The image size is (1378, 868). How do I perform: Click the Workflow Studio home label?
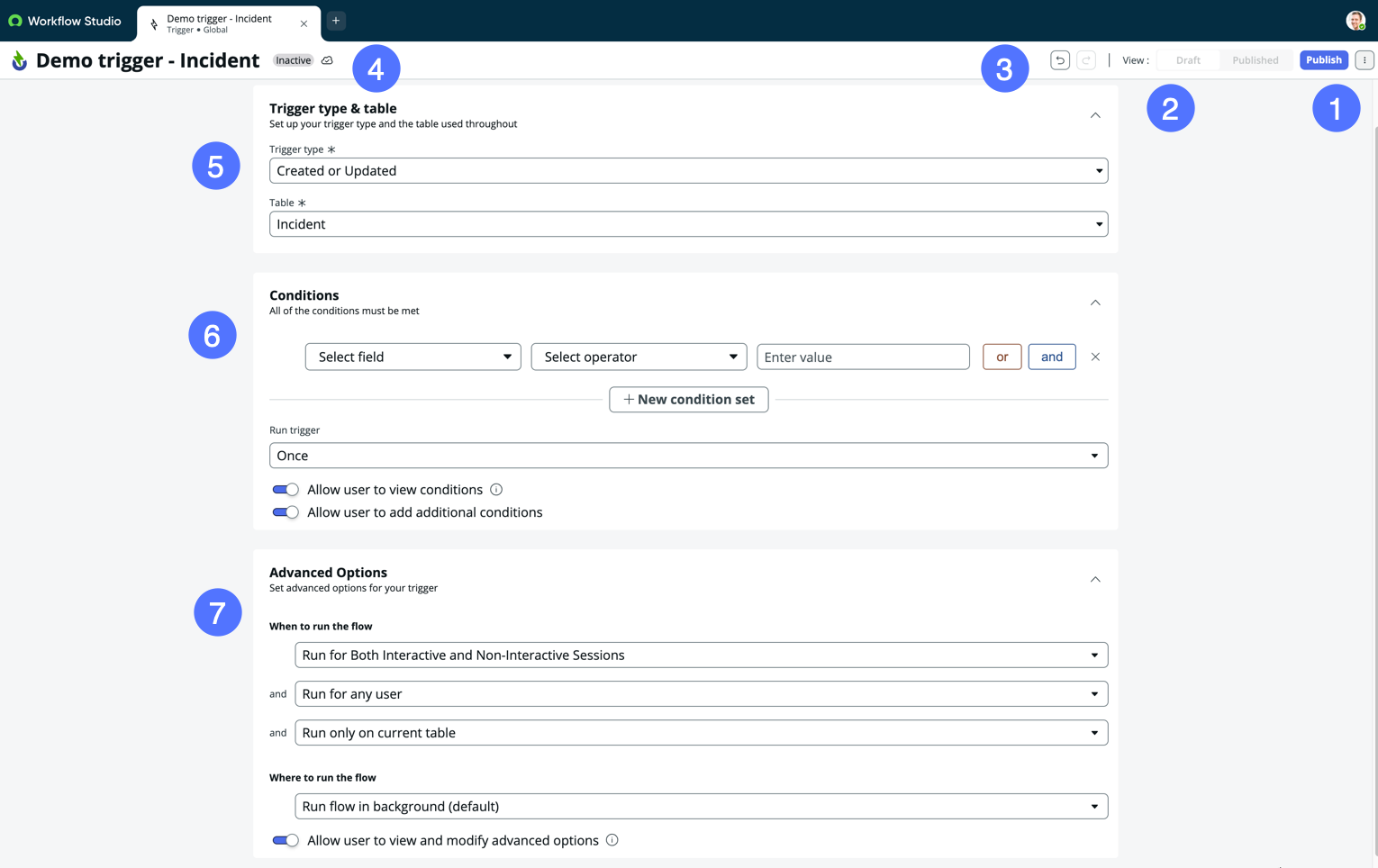point(74,21)
